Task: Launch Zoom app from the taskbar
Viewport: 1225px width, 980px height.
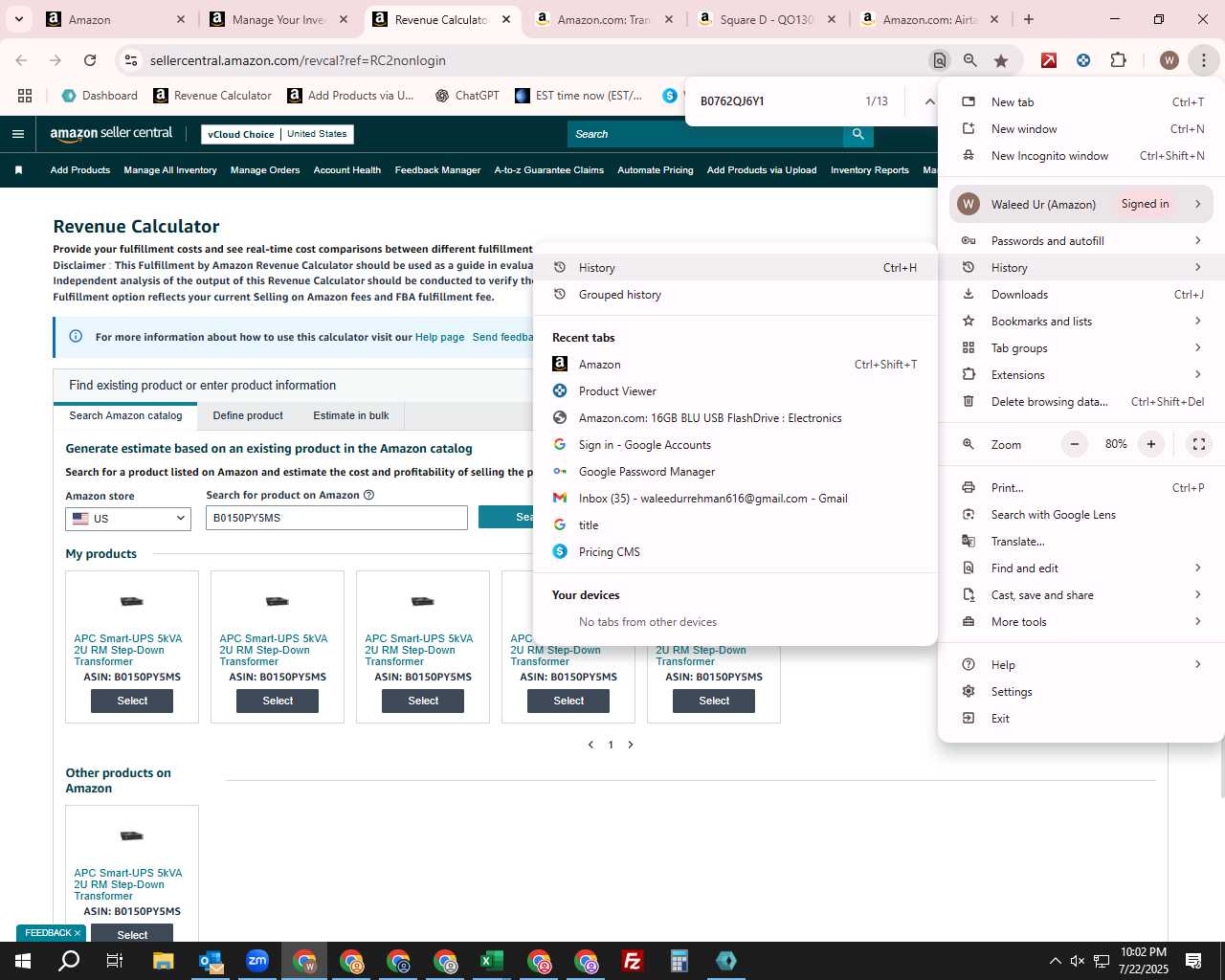Action: 257,961
